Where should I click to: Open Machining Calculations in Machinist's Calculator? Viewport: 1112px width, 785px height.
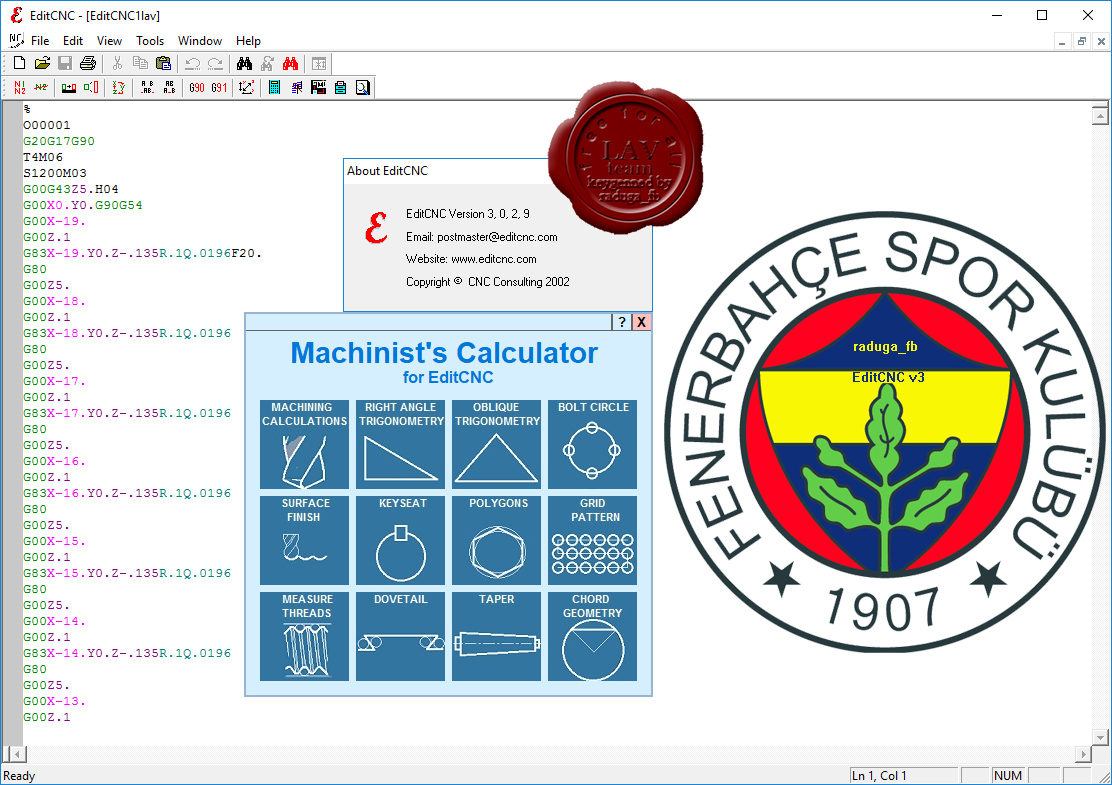coord(304,445)
